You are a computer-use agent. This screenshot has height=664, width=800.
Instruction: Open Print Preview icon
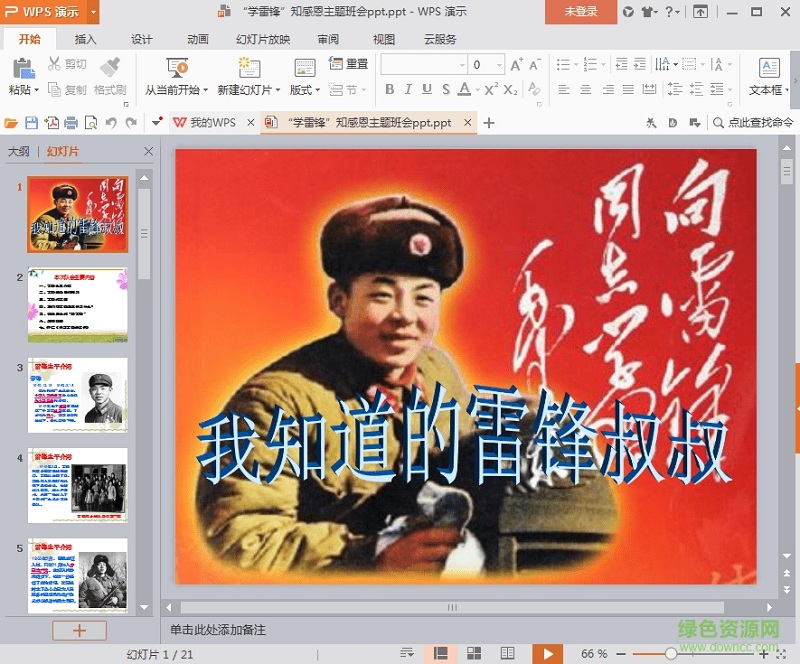pos(91,123)
